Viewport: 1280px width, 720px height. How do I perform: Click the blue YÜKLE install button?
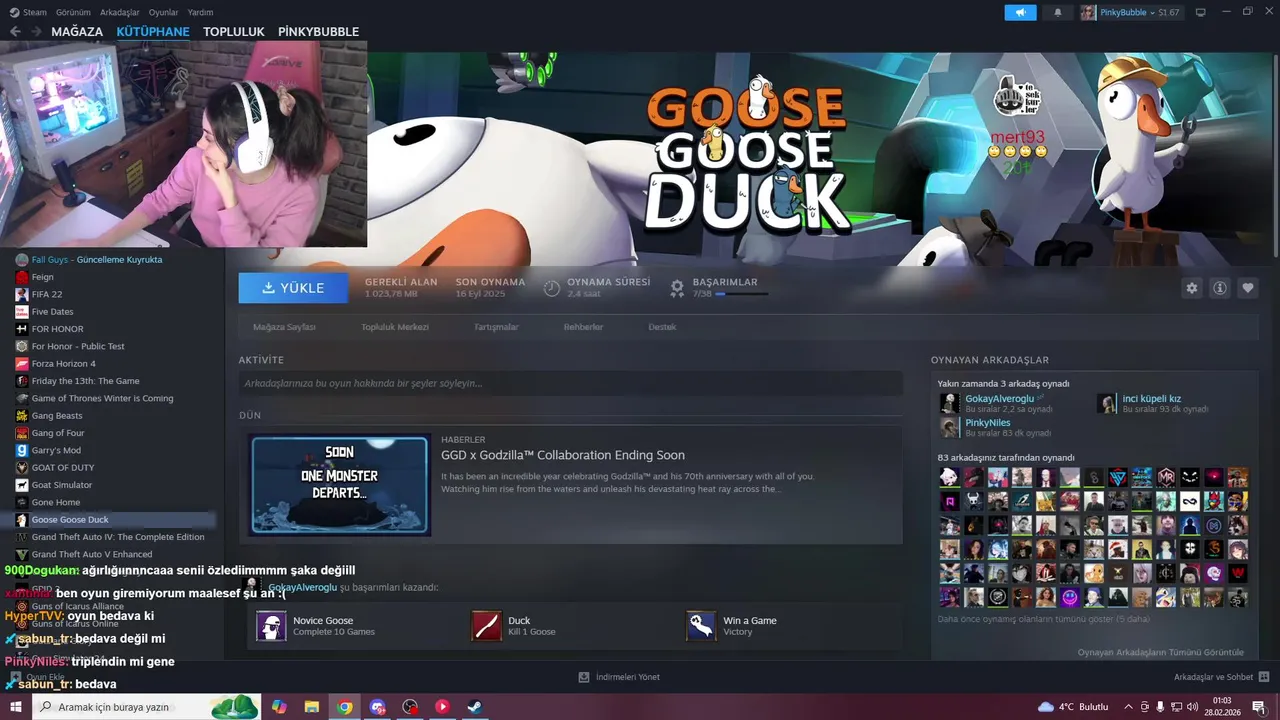tap(293, 288)
